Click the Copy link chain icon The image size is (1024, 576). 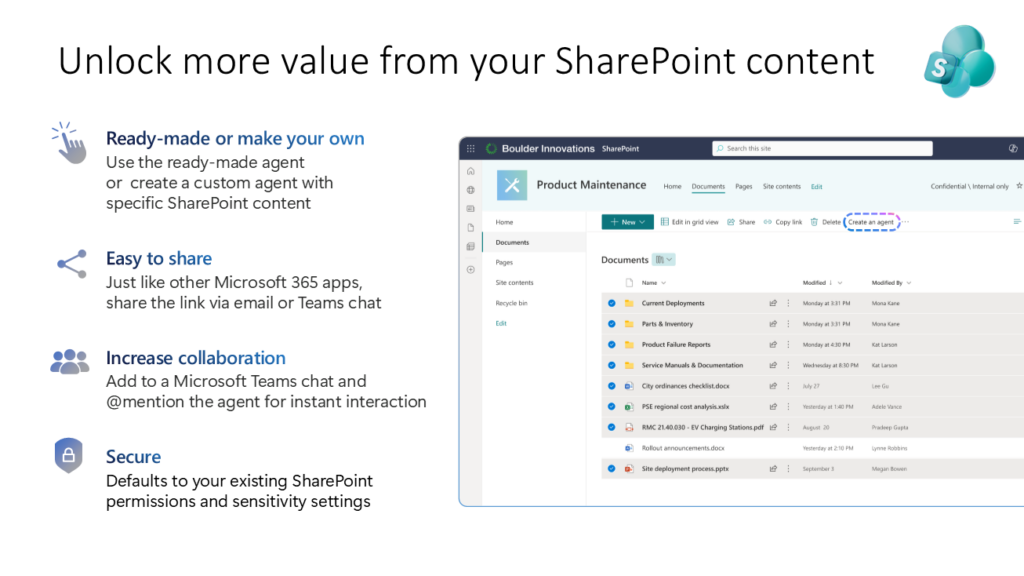pos(767,222)
